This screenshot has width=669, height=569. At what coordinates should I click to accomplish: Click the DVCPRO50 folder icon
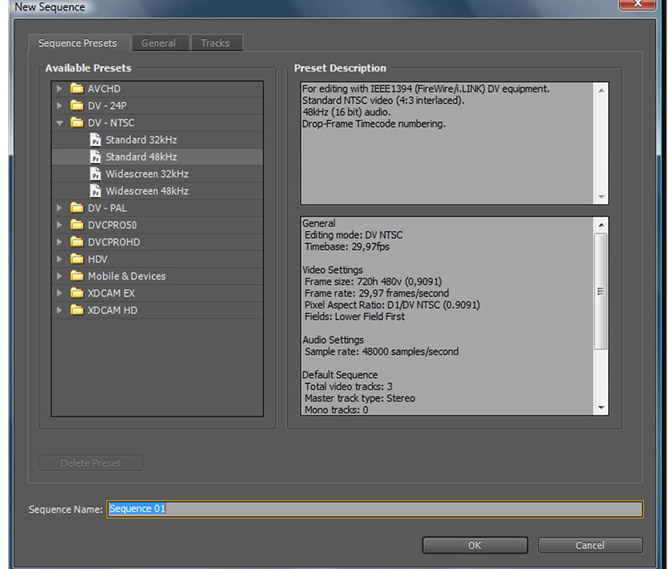coord(77,225)
